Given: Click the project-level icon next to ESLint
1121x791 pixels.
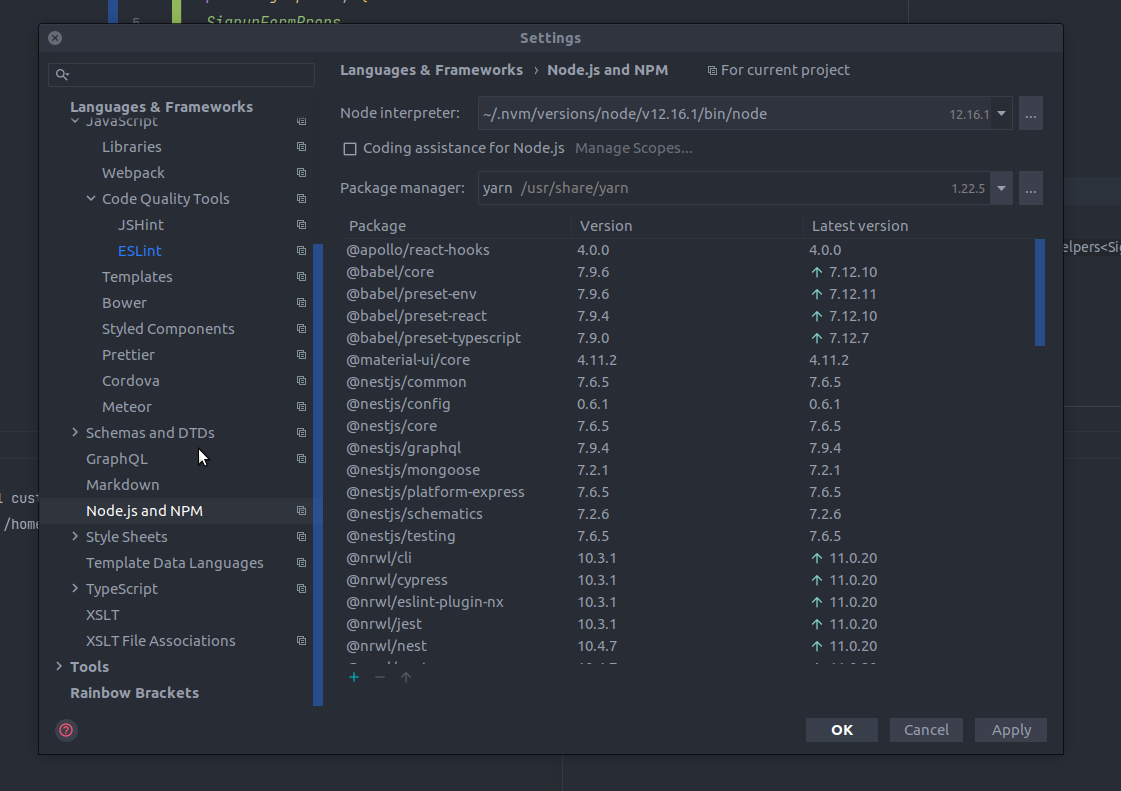Looking at the screenshot, I should 302,250.
